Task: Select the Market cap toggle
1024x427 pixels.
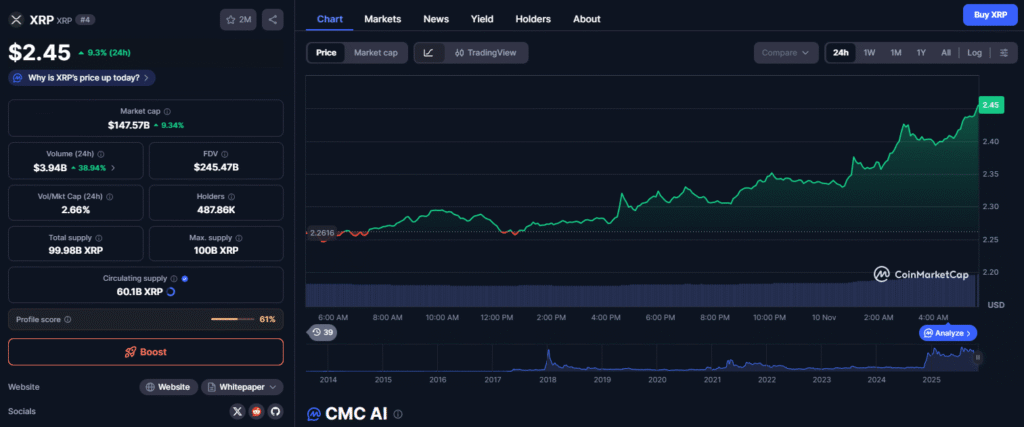Action: (x=376, y=53)
